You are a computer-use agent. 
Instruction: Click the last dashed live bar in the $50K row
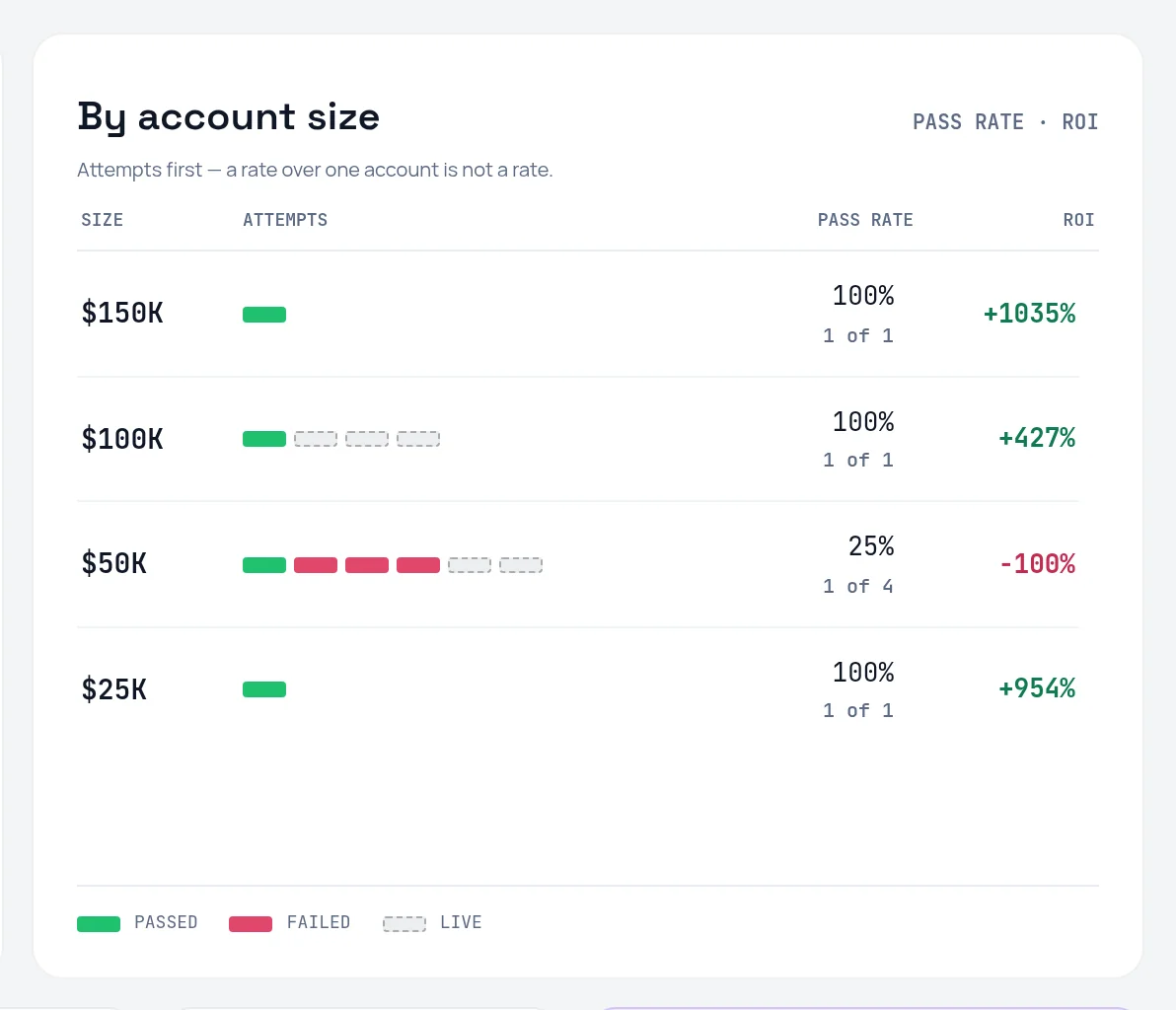click(x=521, y=564)
